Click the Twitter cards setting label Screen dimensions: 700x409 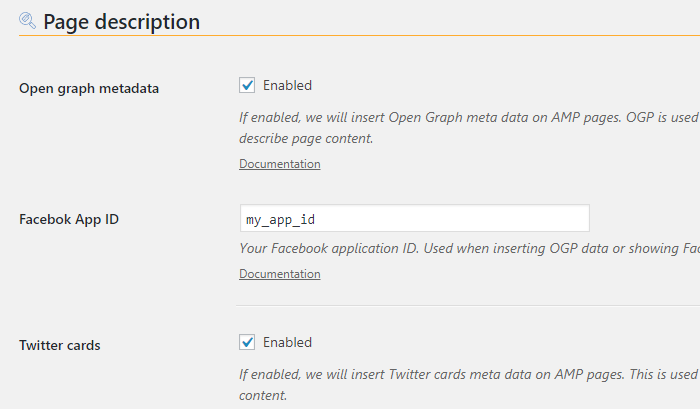(x=59, y=345)
